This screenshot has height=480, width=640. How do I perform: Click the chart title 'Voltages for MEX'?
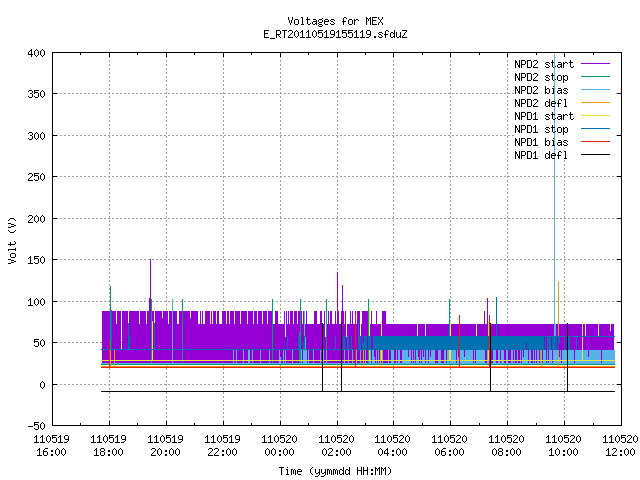point(335,21)
